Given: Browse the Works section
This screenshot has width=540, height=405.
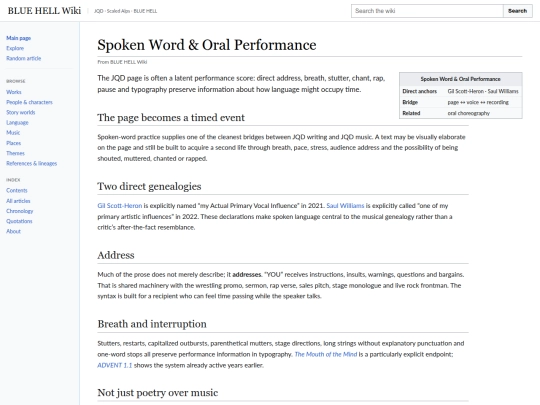Looking at the screenshot, I should 14,92.
